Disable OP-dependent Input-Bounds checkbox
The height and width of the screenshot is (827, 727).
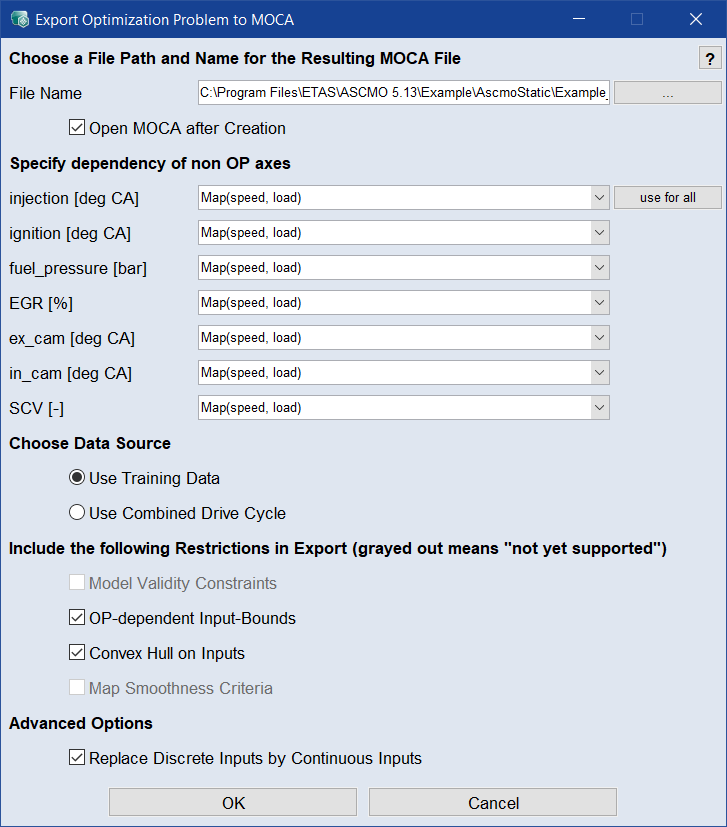77,618
